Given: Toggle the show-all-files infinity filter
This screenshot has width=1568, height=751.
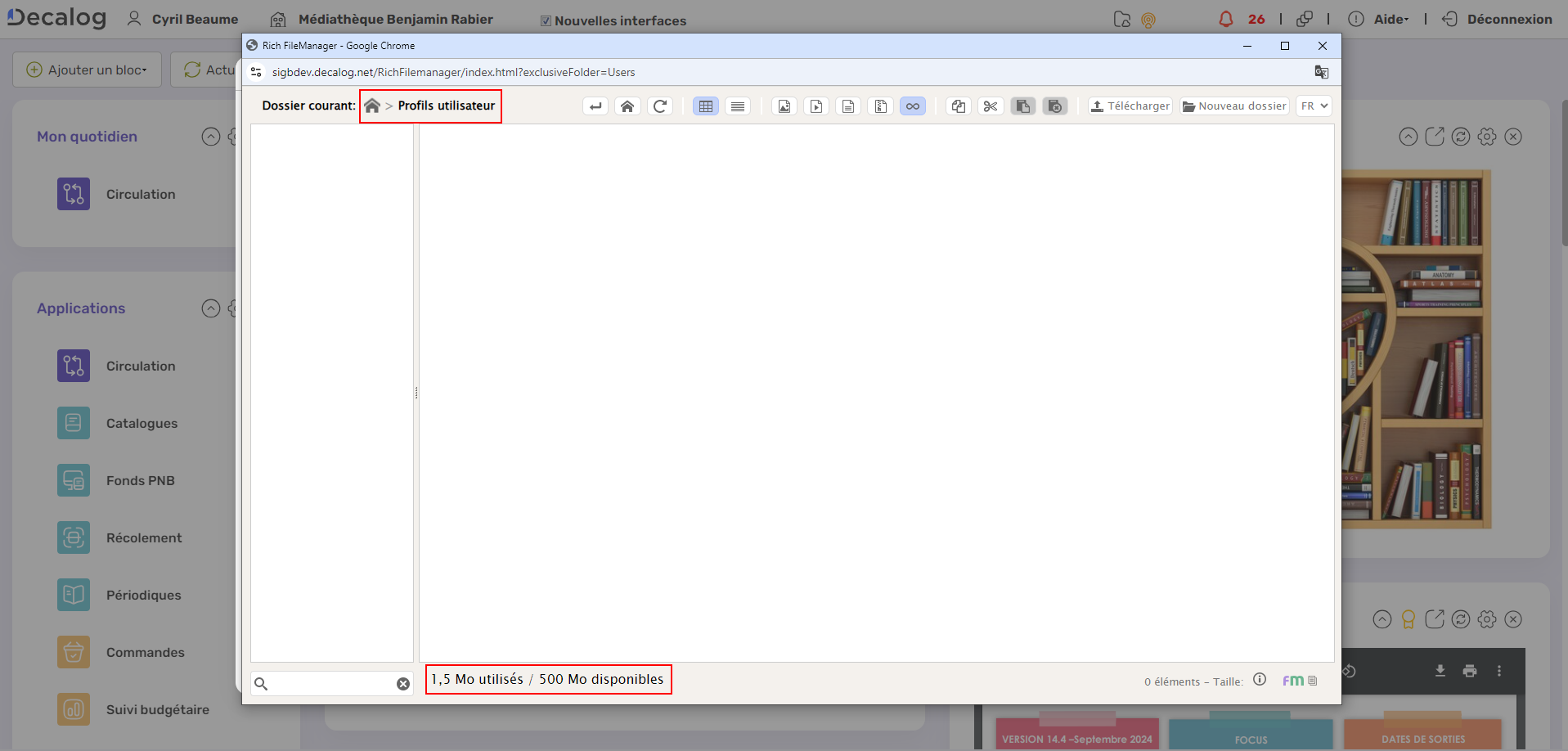Looking at the screenshot, I should click(913, 106).
